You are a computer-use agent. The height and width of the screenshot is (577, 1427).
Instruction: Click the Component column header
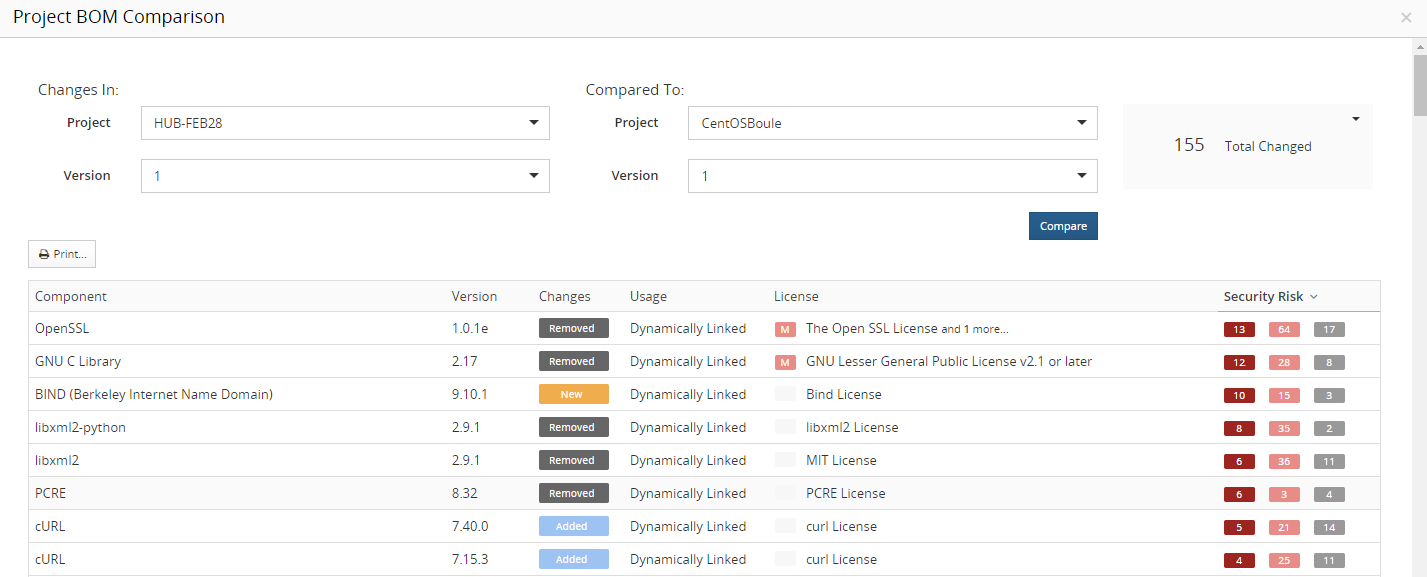[x=71, y=297]
